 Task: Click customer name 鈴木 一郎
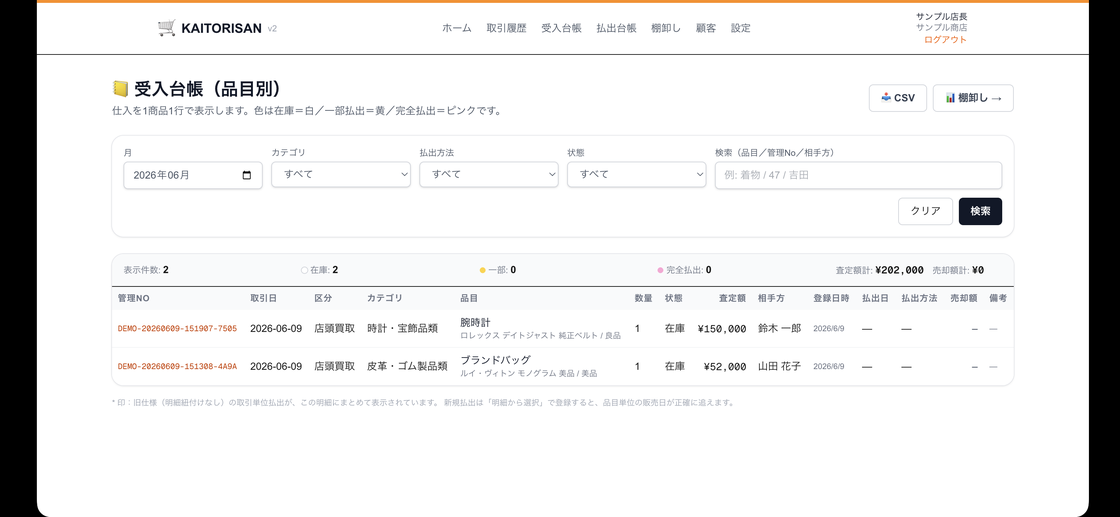coord(779,328)
